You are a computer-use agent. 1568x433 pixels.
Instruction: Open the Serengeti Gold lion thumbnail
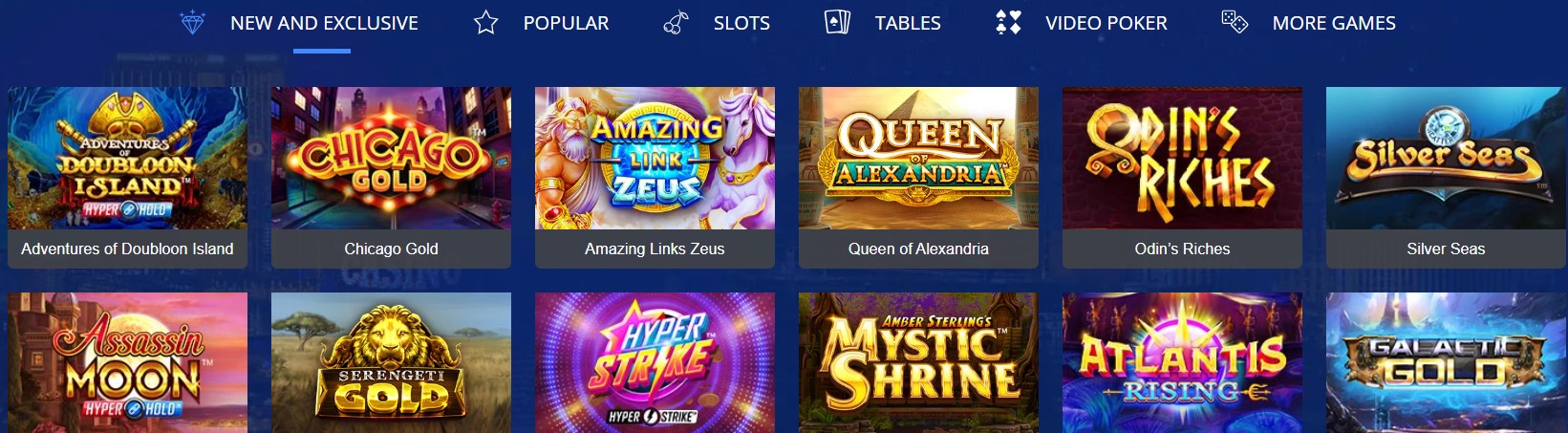[x=391, y=362]
